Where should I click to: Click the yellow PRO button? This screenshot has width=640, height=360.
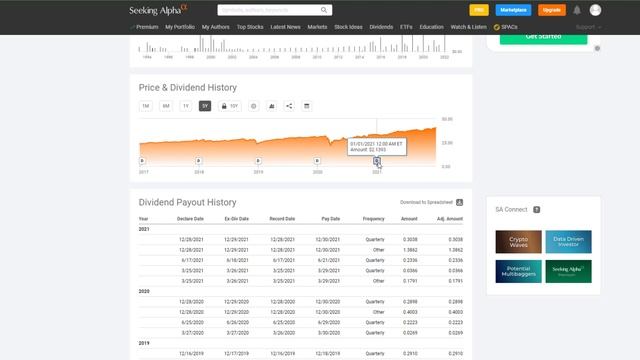[479, 10]
